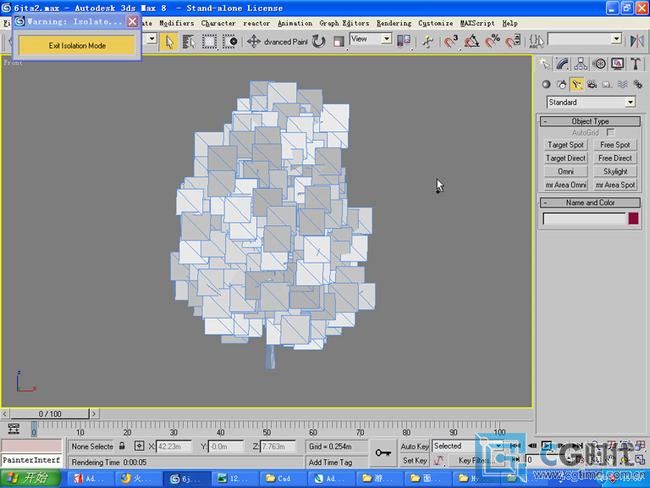The image size is (650, 488).
Task: Click the time slider left arrow
Action: (5, 413)
